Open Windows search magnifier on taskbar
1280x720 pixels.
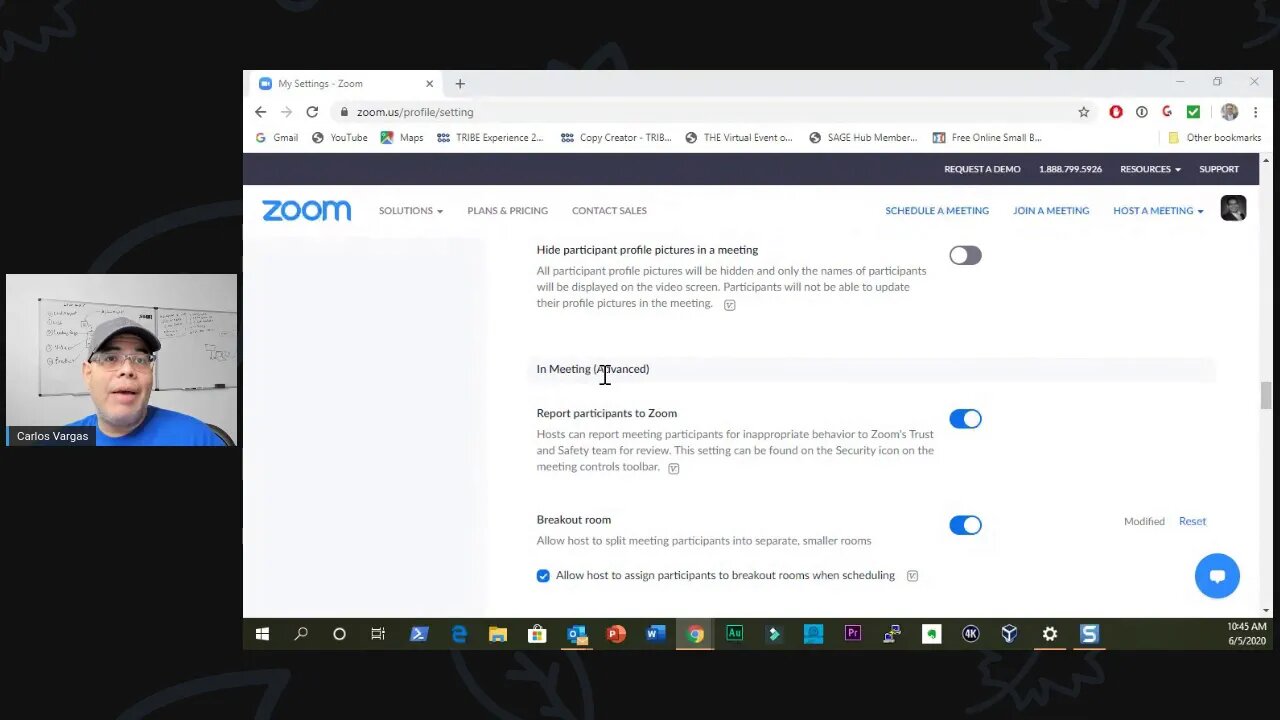click(301, 634)
